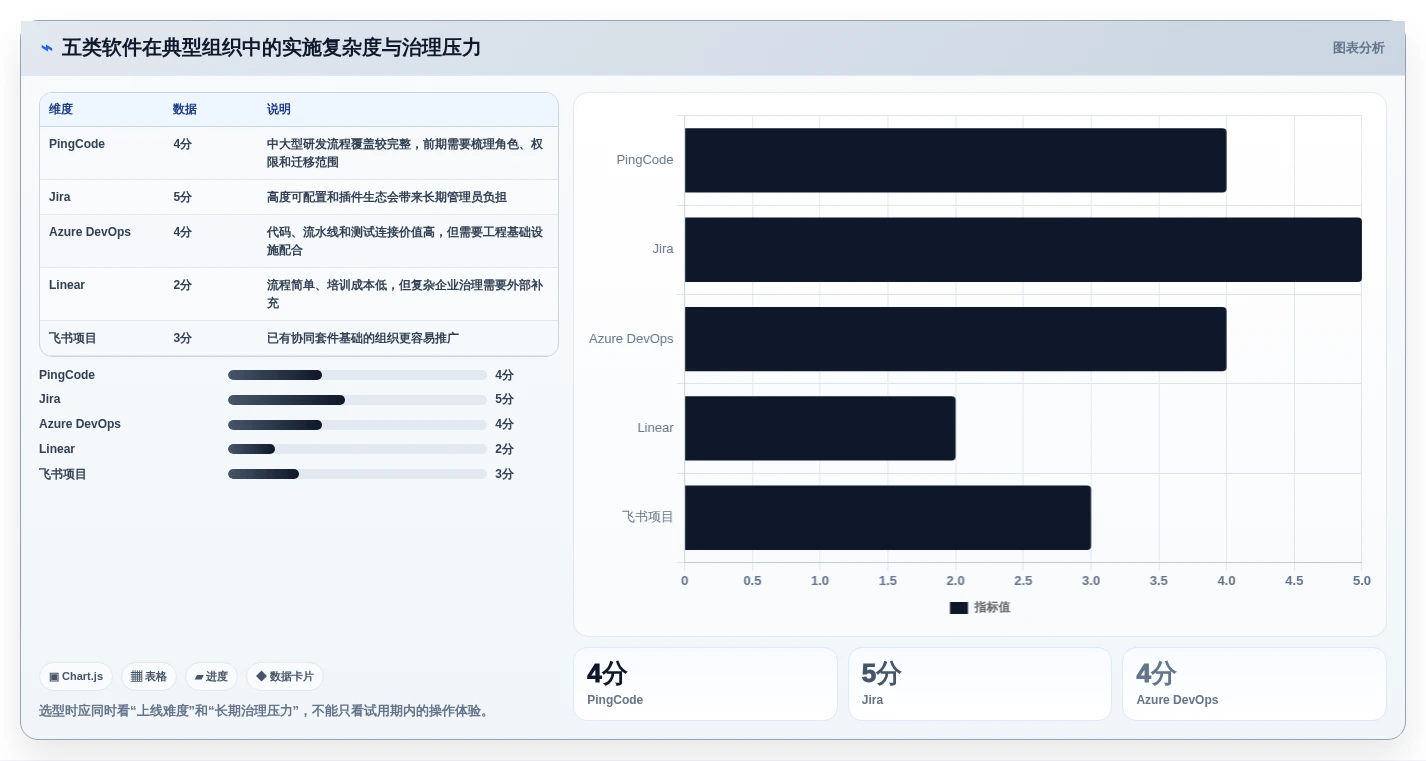Click Jira in the table's 维度 column
Image resolution: width=1426 pixels, height=761 pixels.
coord(60,197)
